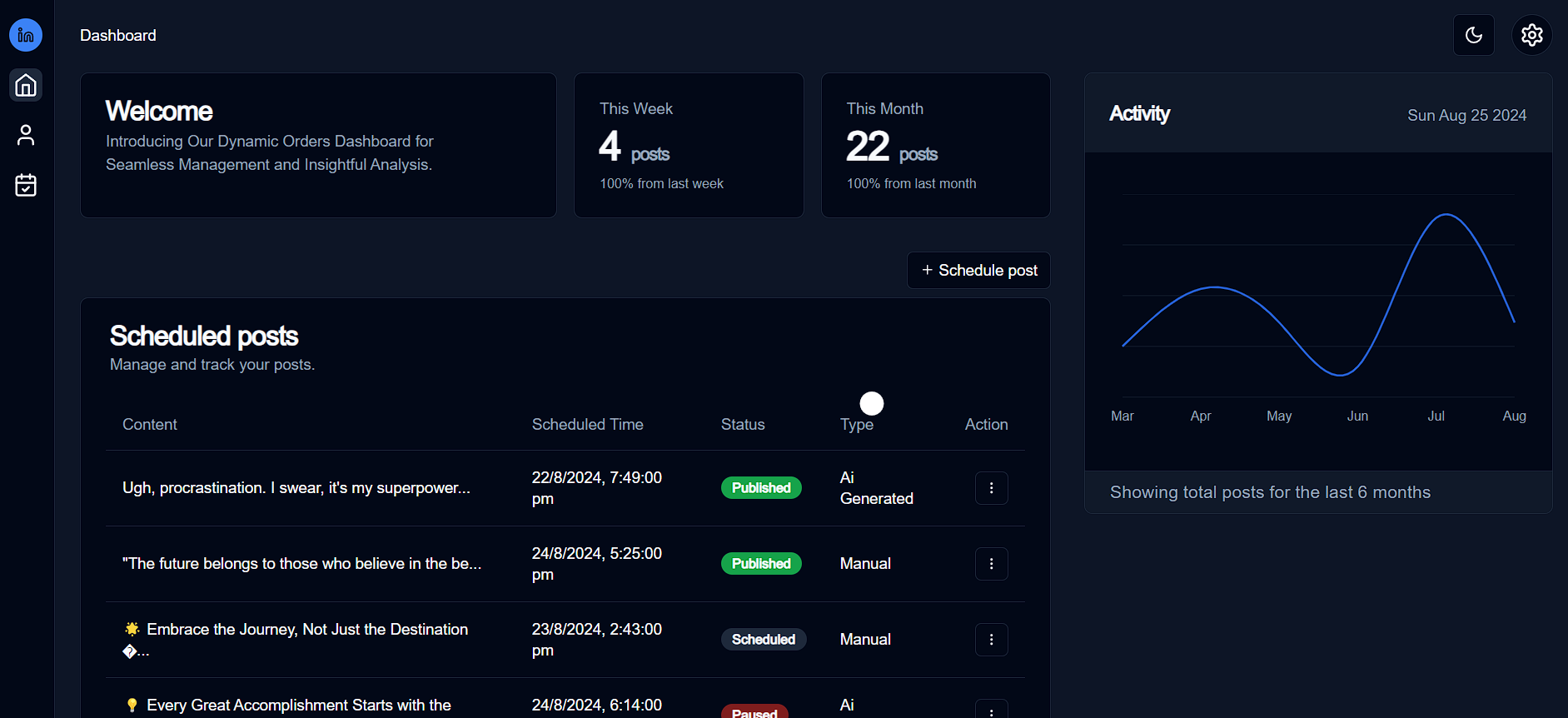Screen dimensions: 1568x718
Task: Toggle dark mode with the moon icon
Action: [x=1473, y=35]
